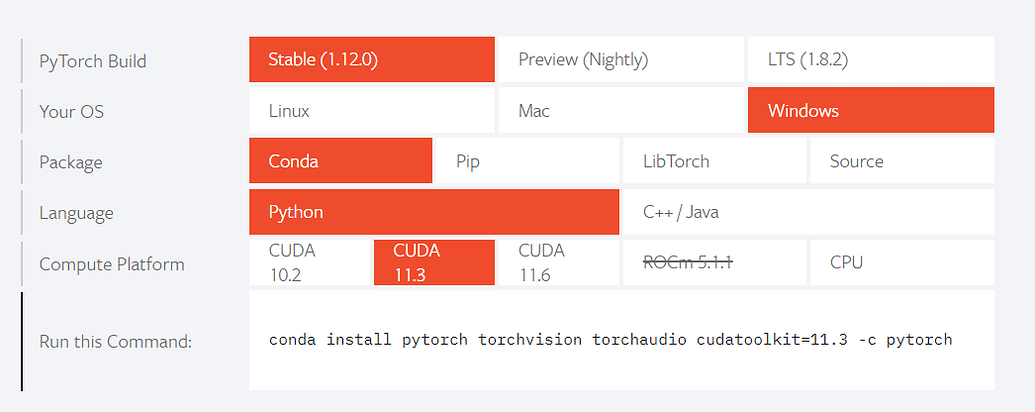
Task: Click the PyTorch Build row label
Action: [x=92, y=61]
